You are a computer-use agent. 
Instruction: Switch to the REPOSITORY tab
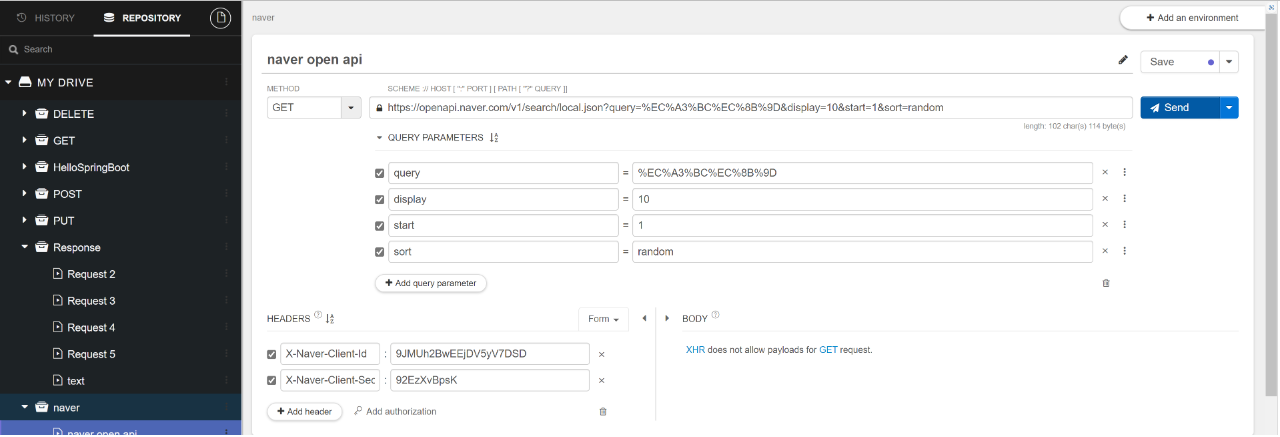(142, 18)
